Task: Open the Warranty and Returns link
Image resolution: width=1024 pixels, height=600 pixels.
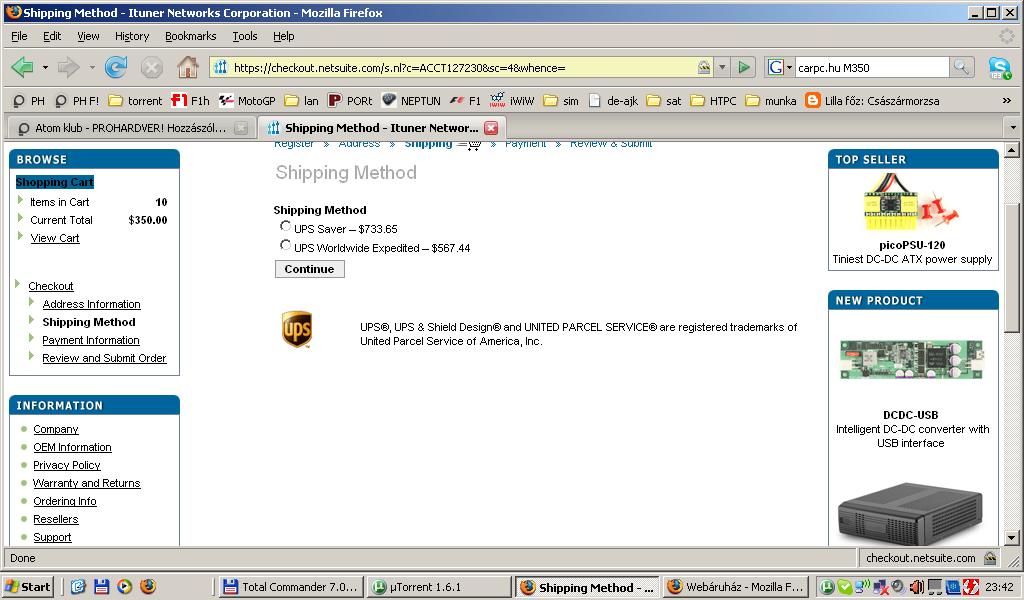Action: click(x=87, y=483)
